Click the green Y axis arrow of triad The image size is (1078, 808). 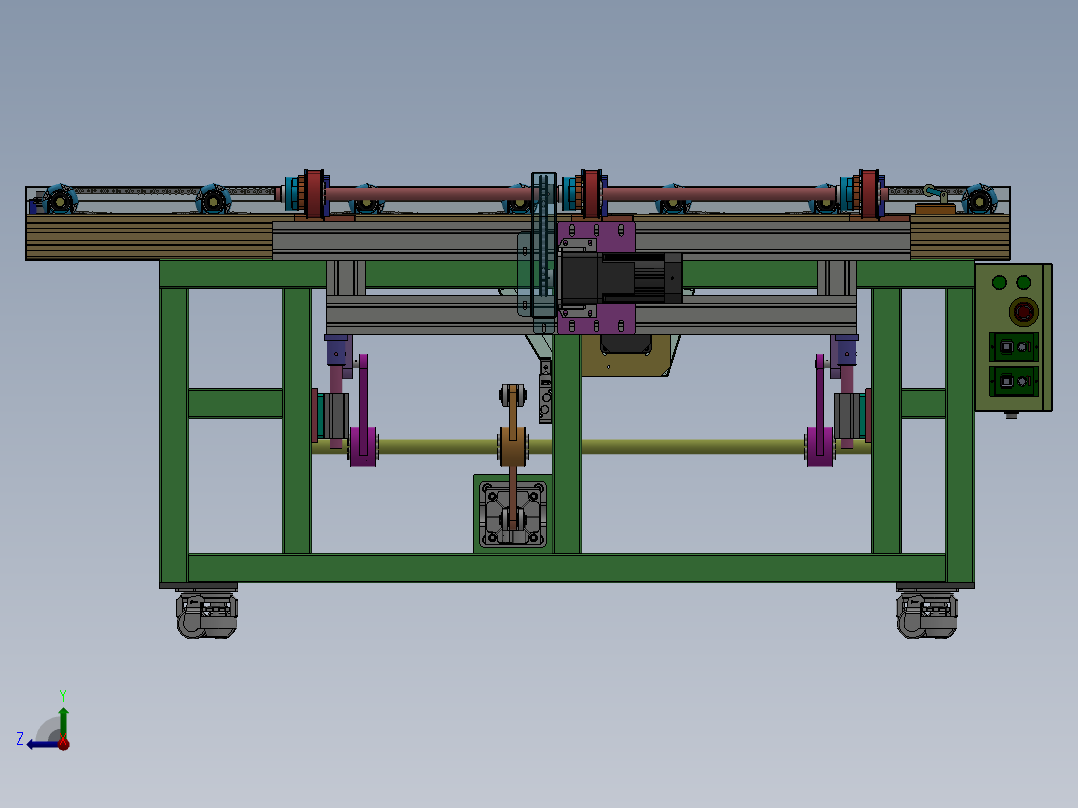point(63,722)
